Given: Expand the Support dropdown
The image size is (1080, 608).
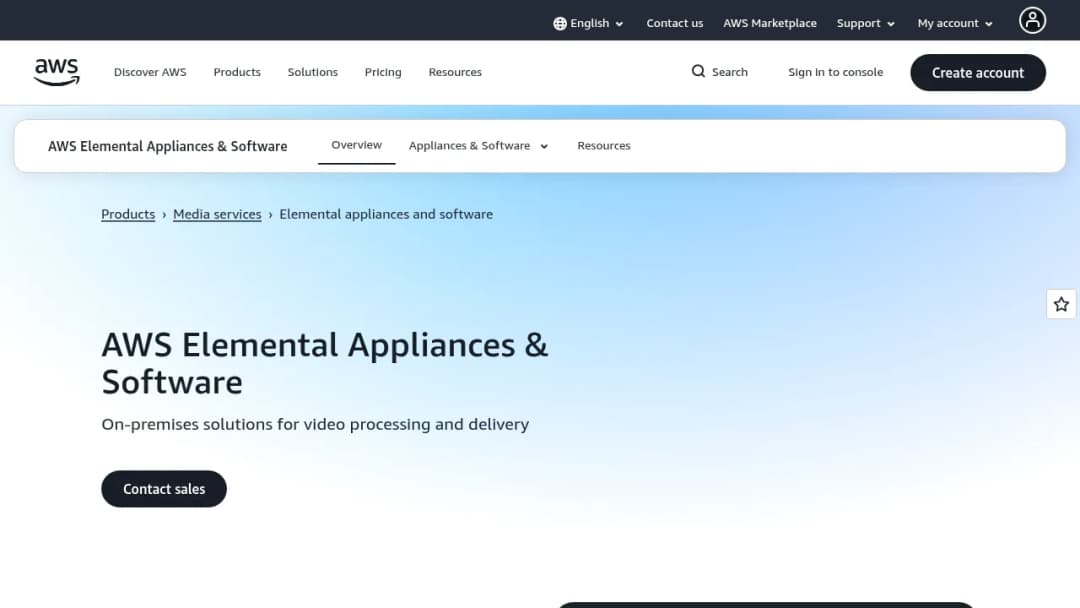Looking at the screenshot, I should coord(866,23).
